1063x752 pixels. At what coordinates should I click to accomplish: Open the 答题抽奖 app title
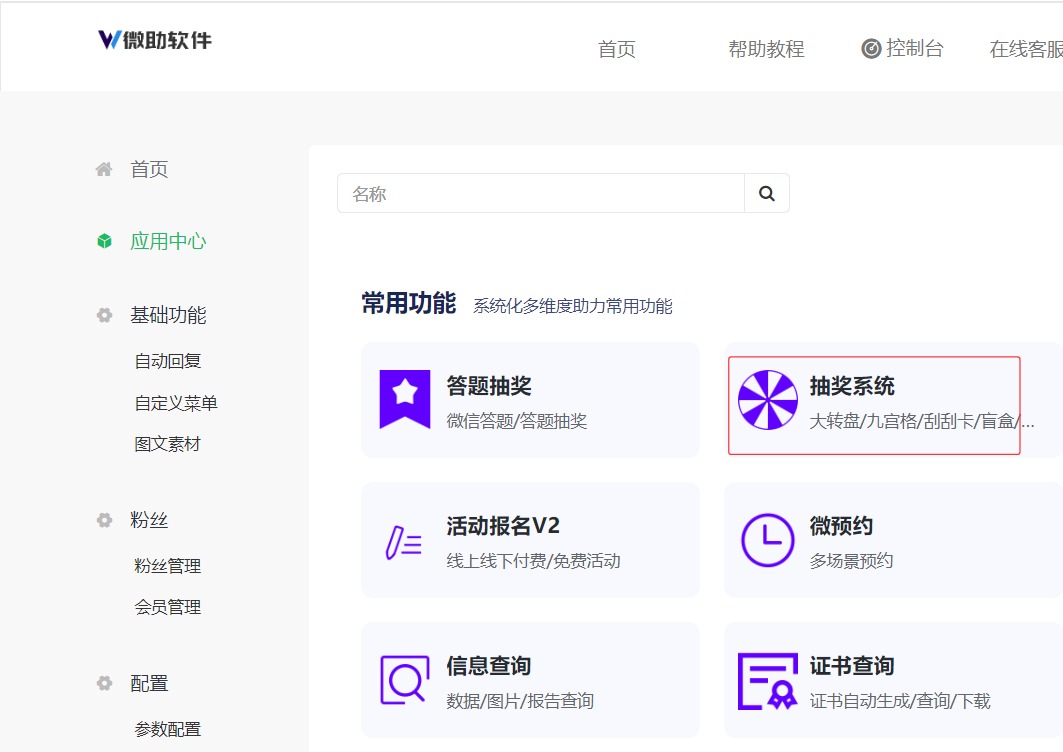pos(489,386)
